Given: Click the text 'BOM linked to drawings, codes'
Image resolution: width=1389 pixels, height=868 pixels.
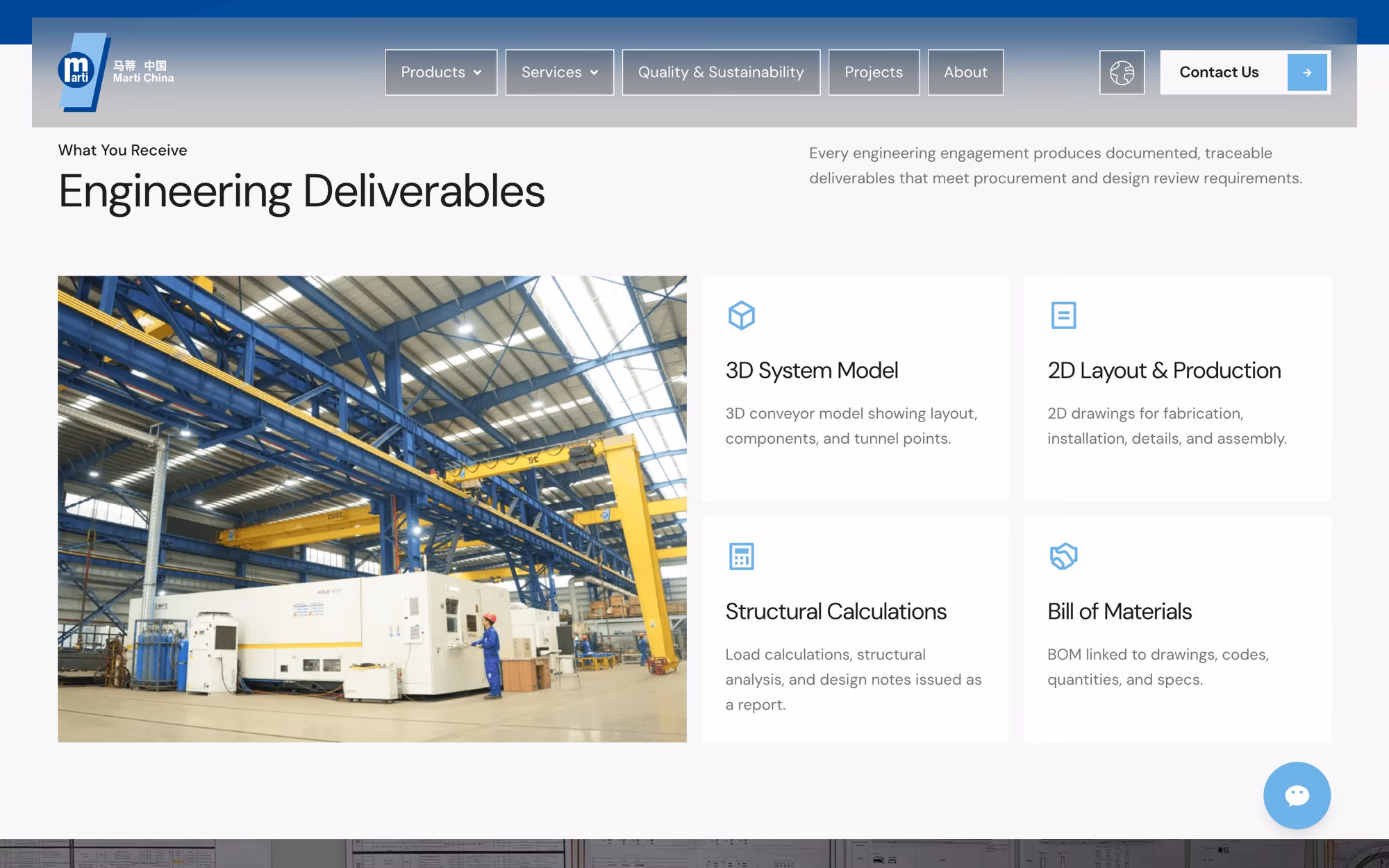Looking at the screenshot, I should tap(1158, 654).
